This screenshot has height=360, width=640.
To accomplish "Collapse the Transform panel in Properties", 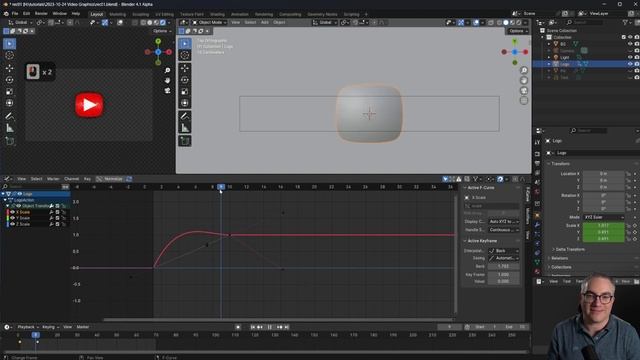I will (560, 164).
